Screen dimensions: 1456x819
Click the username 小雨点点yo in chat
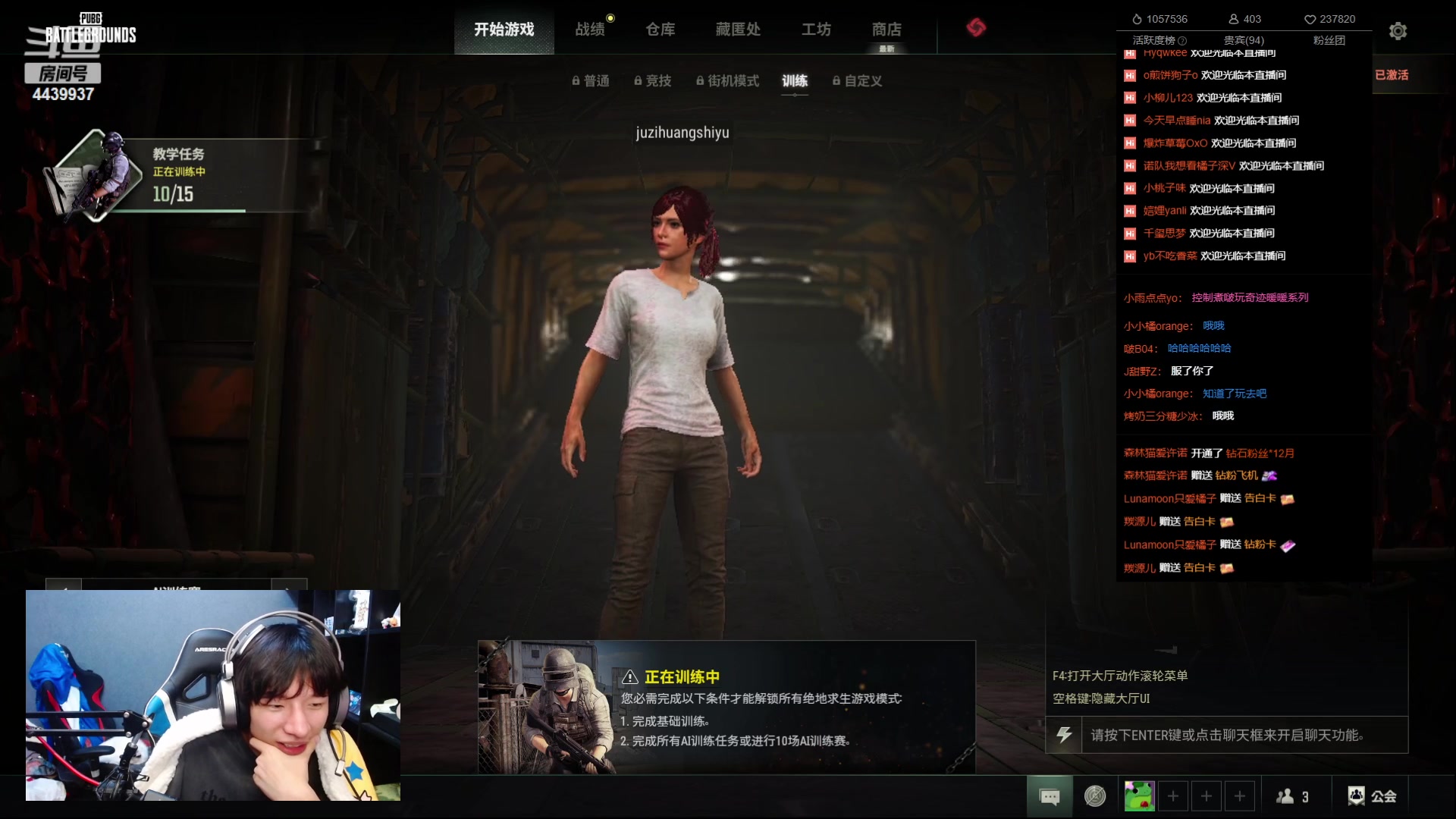coord(1152,298)
